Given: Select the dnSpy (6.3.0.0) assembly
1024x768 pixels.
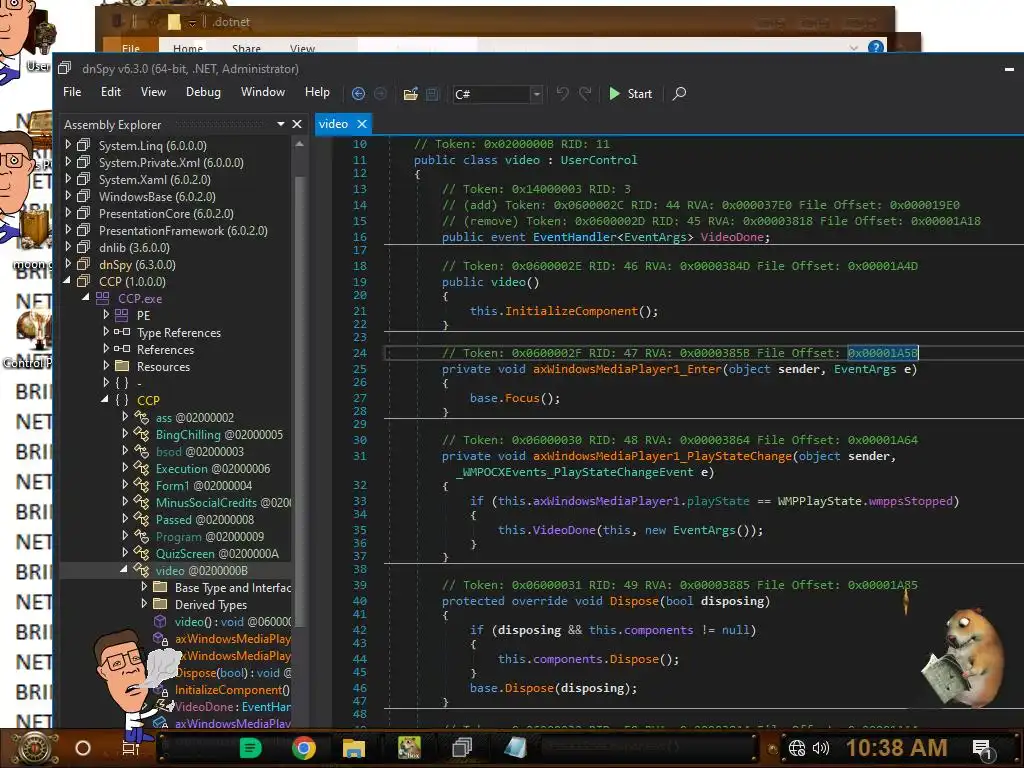Looking at the screenshot, I should click(x=137, y=264).
